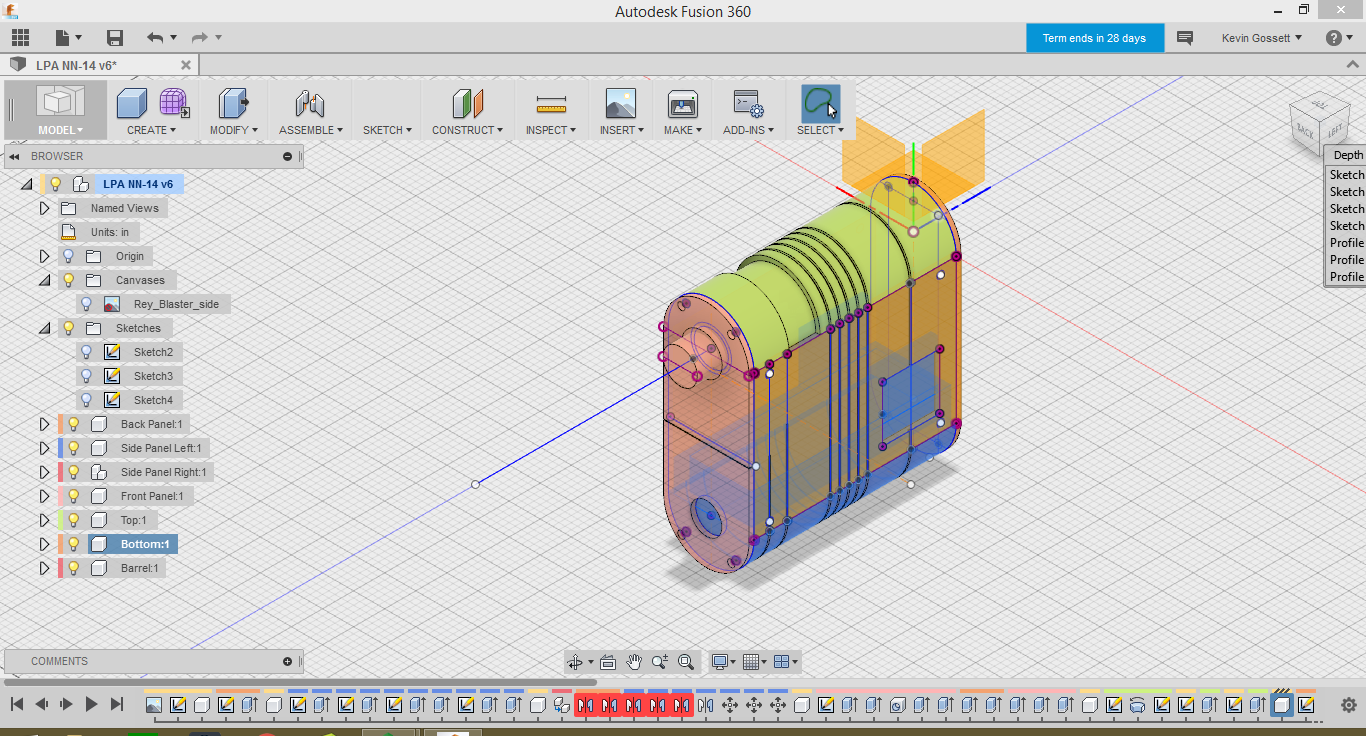
Task: Click the Select tool icon
Action: coord(820,103)
